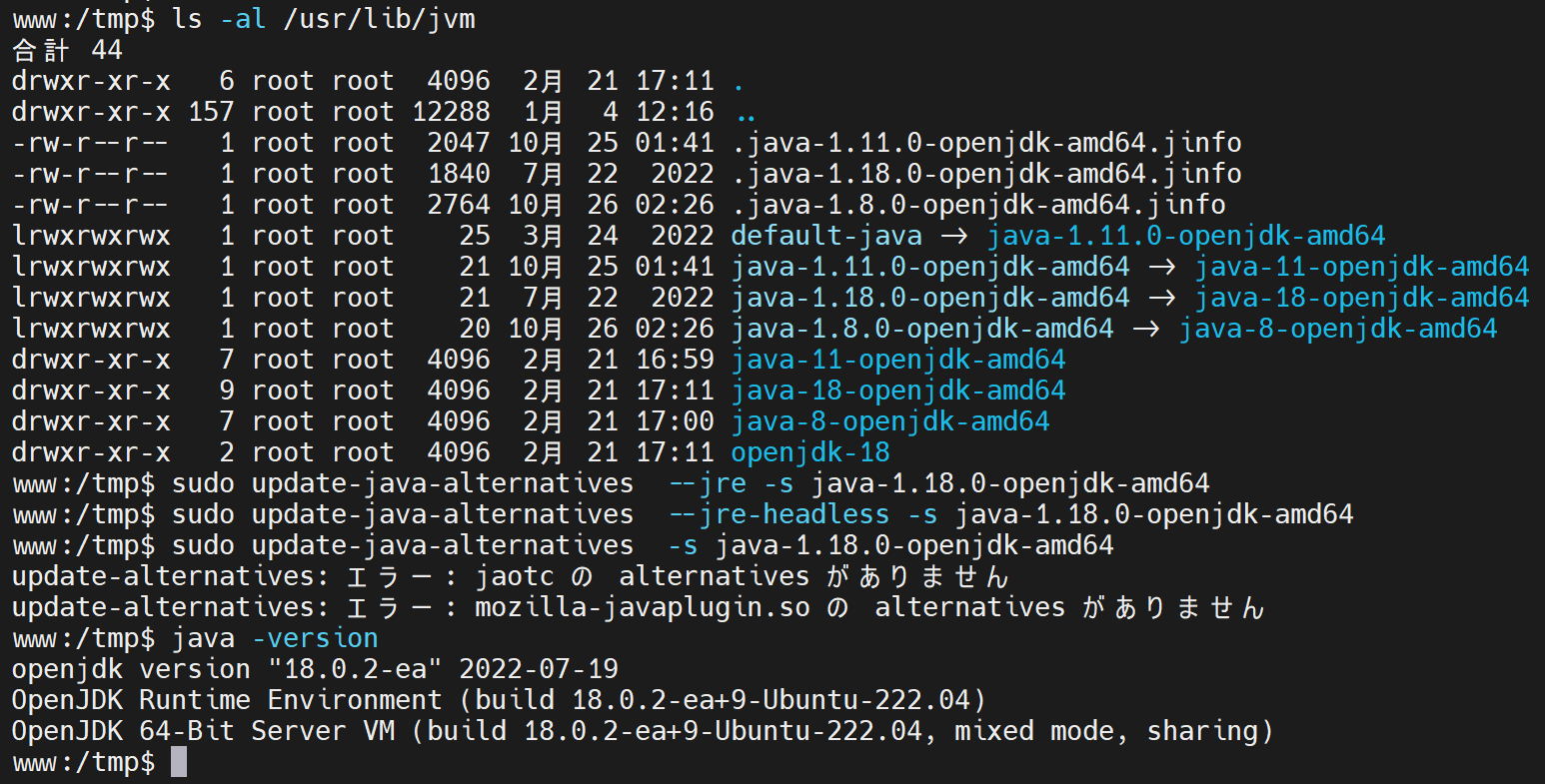Click the java-1.8.0-openjdk-amd64 symlink source name
The height and width of the screenshot is (784, 1545).
click(x=922, y=330)
